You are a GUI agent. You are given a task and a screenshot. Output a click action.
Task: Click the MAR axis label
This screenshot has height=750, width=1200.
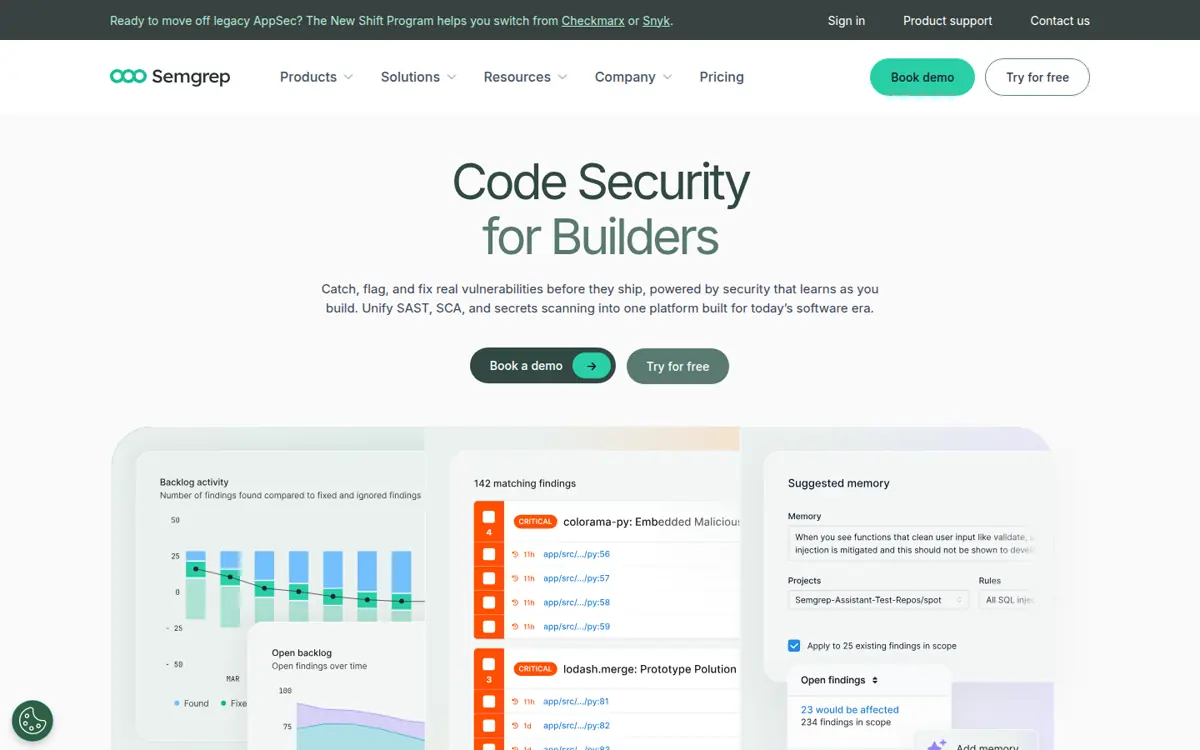(x=232, y=679)
